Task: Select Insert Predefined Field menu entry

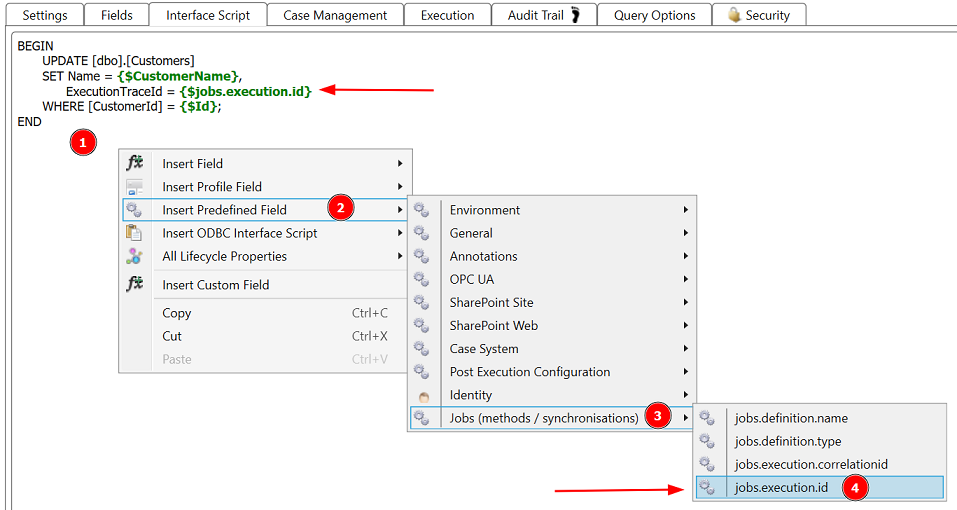Action: pos(265,210)
